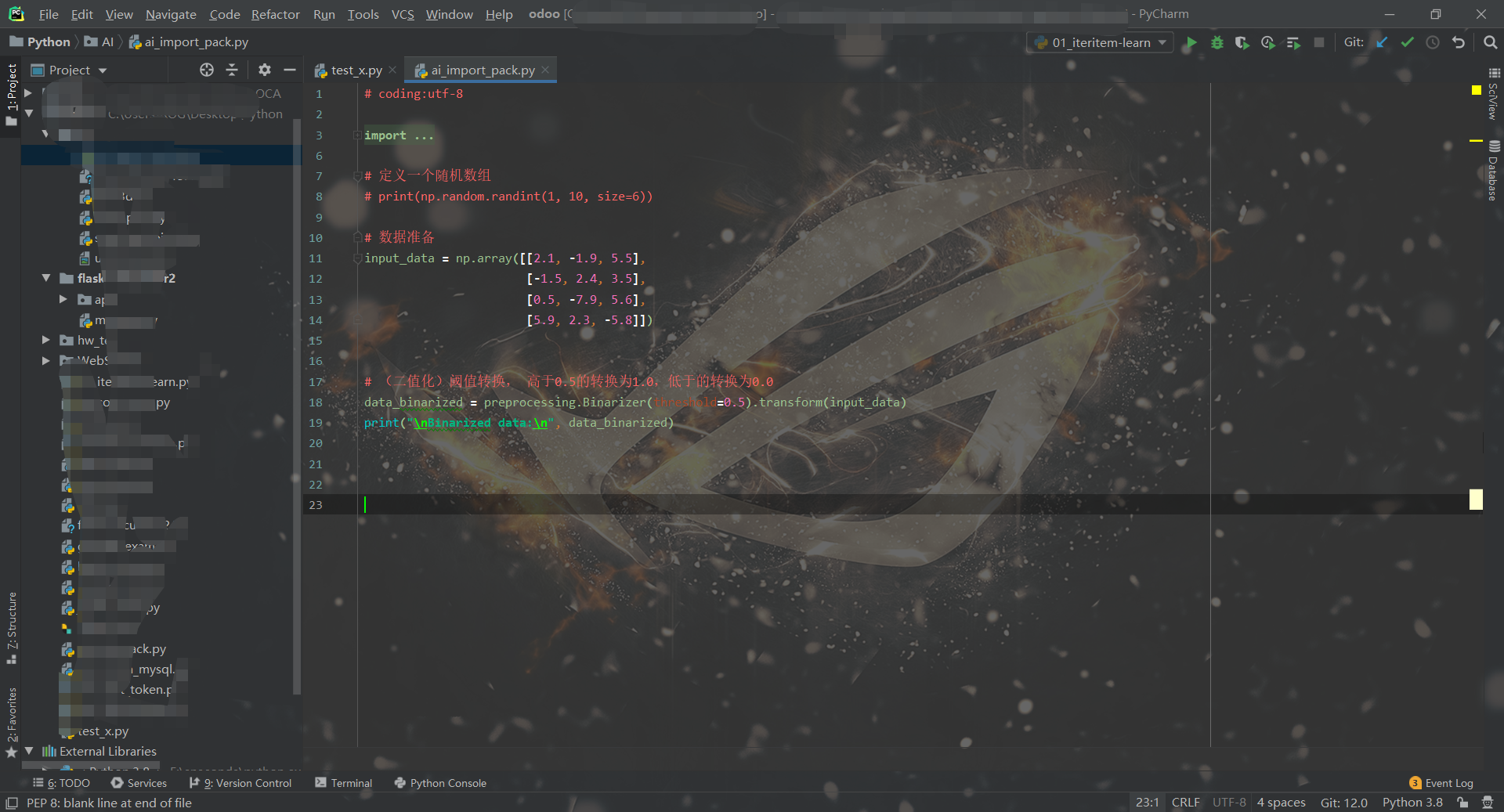Click Python breadcrumb in navigation bar
Viewport: 1504px width, 812px height.
(40, 42)
